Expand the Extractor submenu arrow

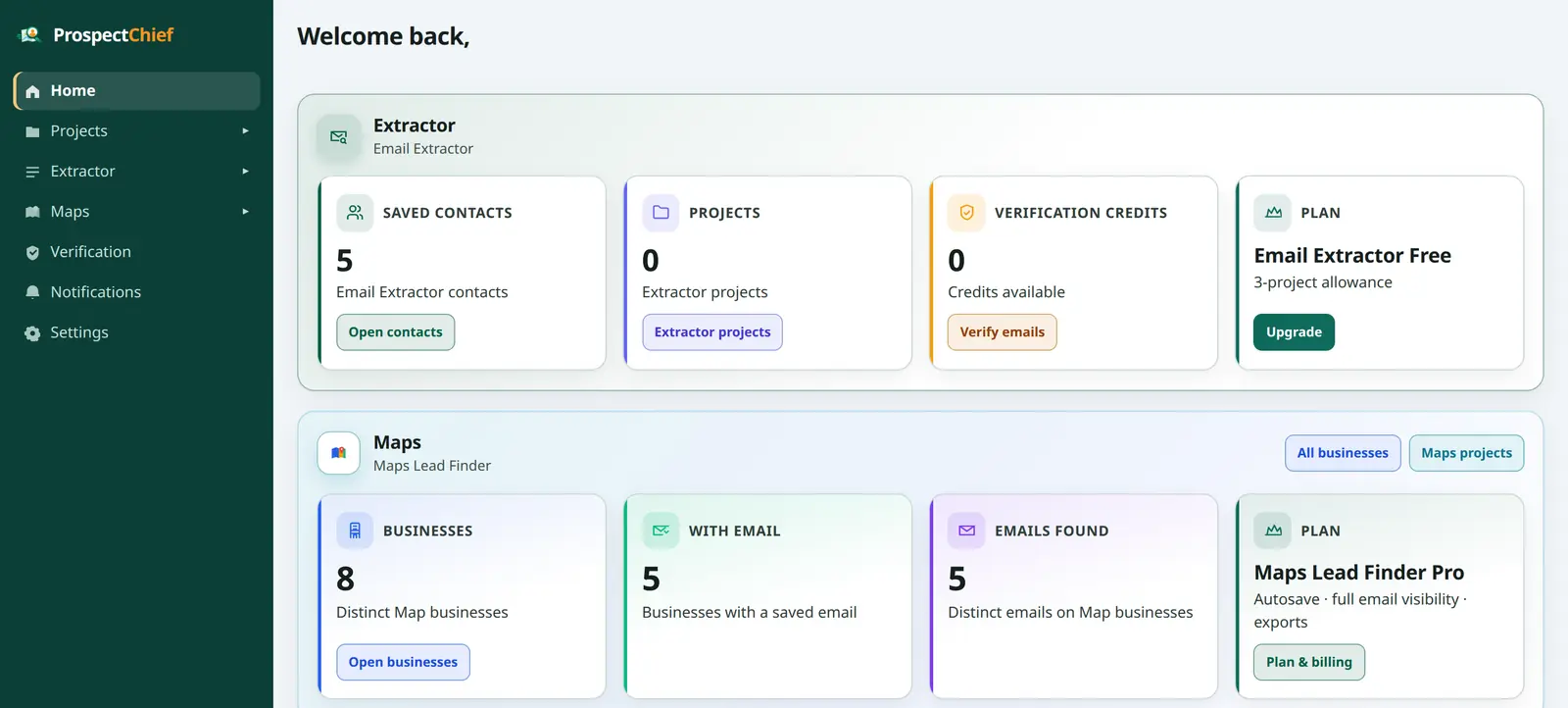click(245, 172)
